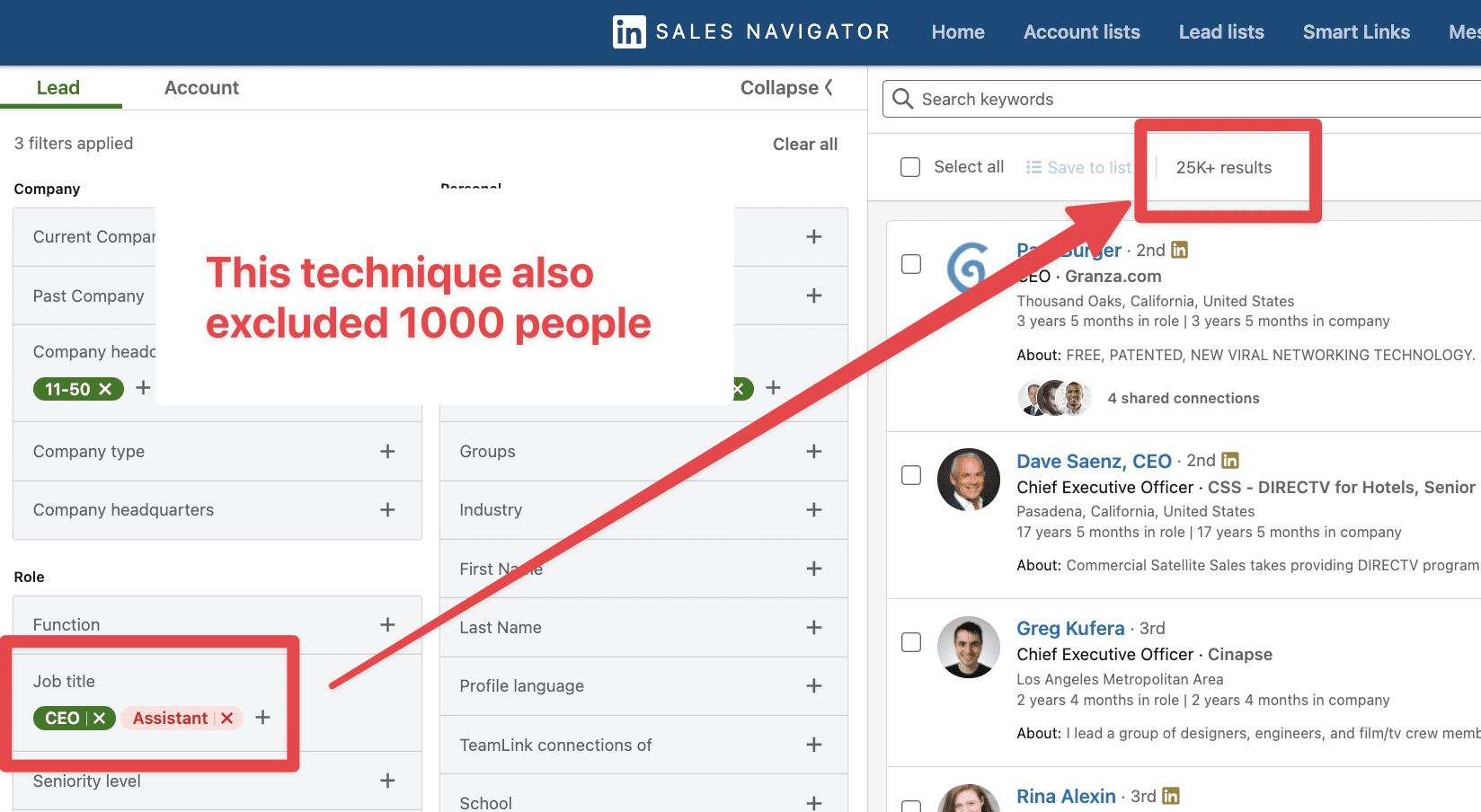The width and height of the screenshot is (1481, 812).
Task: Open Greg Kufera profile link
Action: pyautogui.click(x=1070, y=628)
